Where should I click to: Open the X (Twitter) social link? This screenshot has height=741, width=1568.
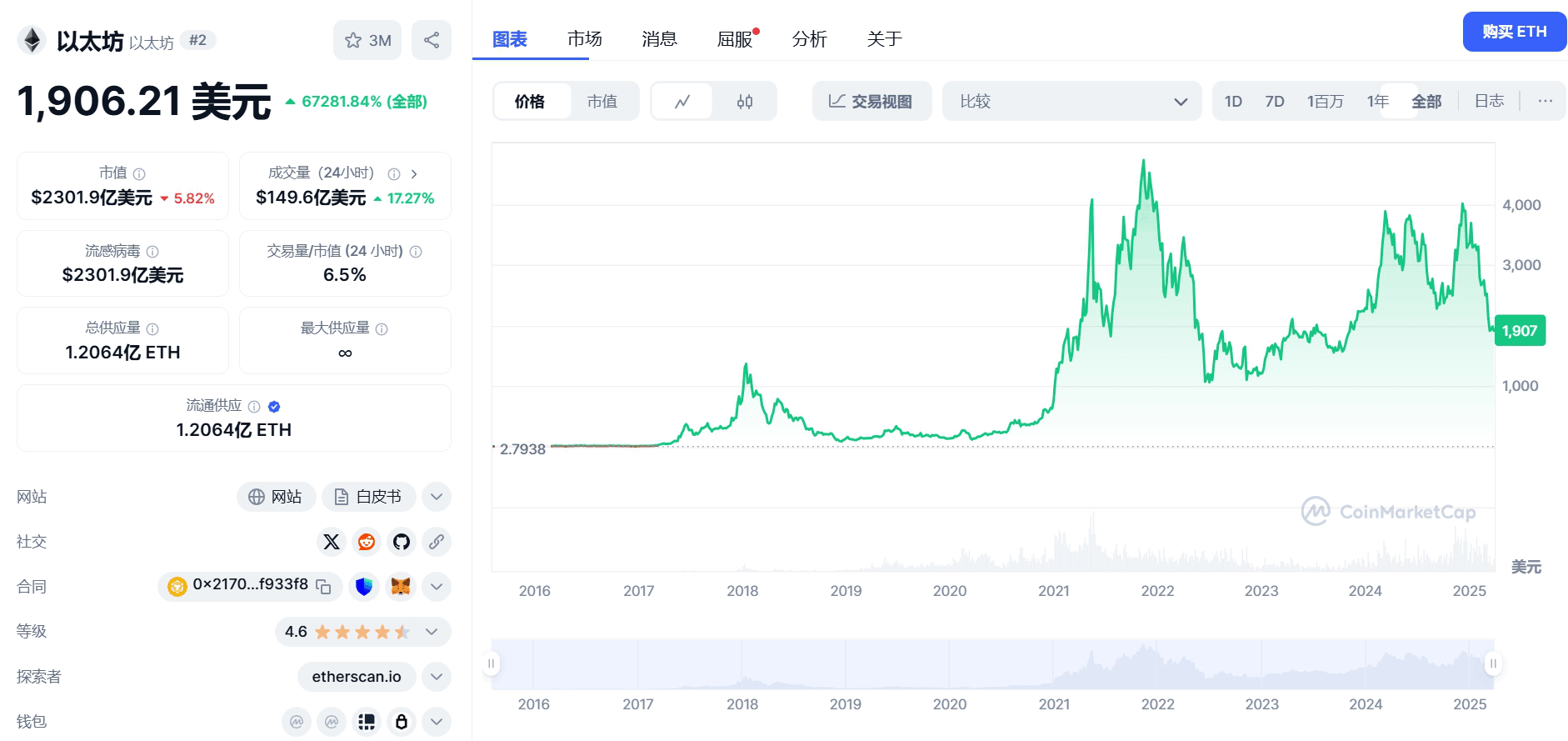click(332, 542)
